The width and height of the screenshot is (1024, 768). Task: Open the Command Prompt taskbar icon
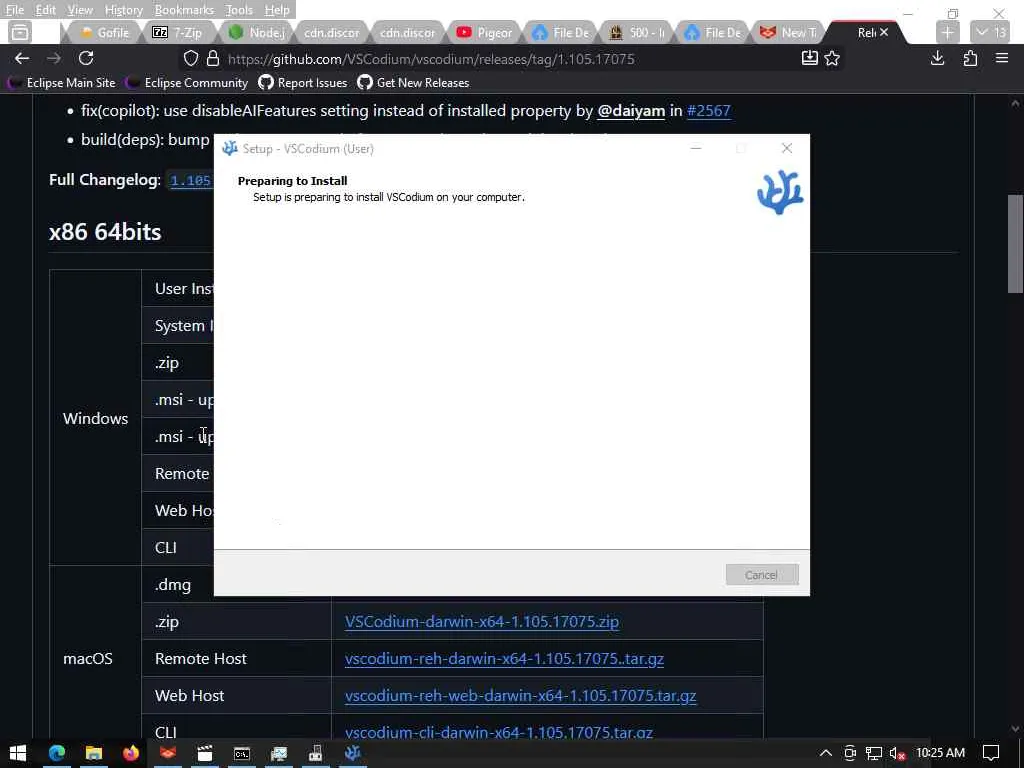pos(242,753)
